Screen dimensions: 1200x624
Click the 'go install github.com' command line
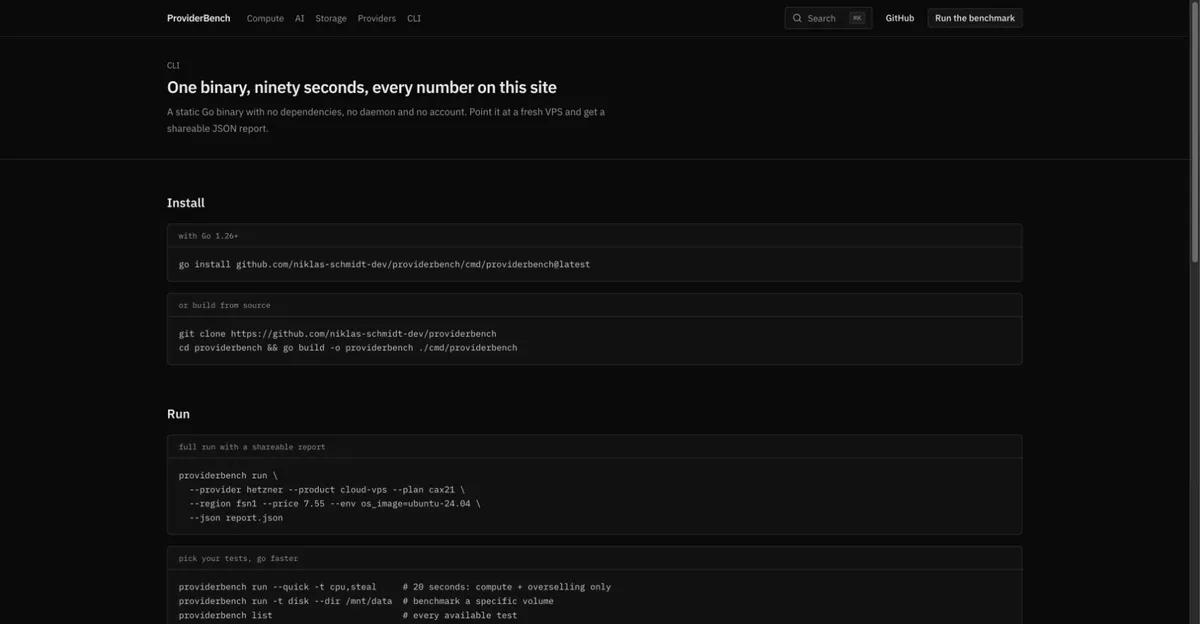(x=384, y=264)
